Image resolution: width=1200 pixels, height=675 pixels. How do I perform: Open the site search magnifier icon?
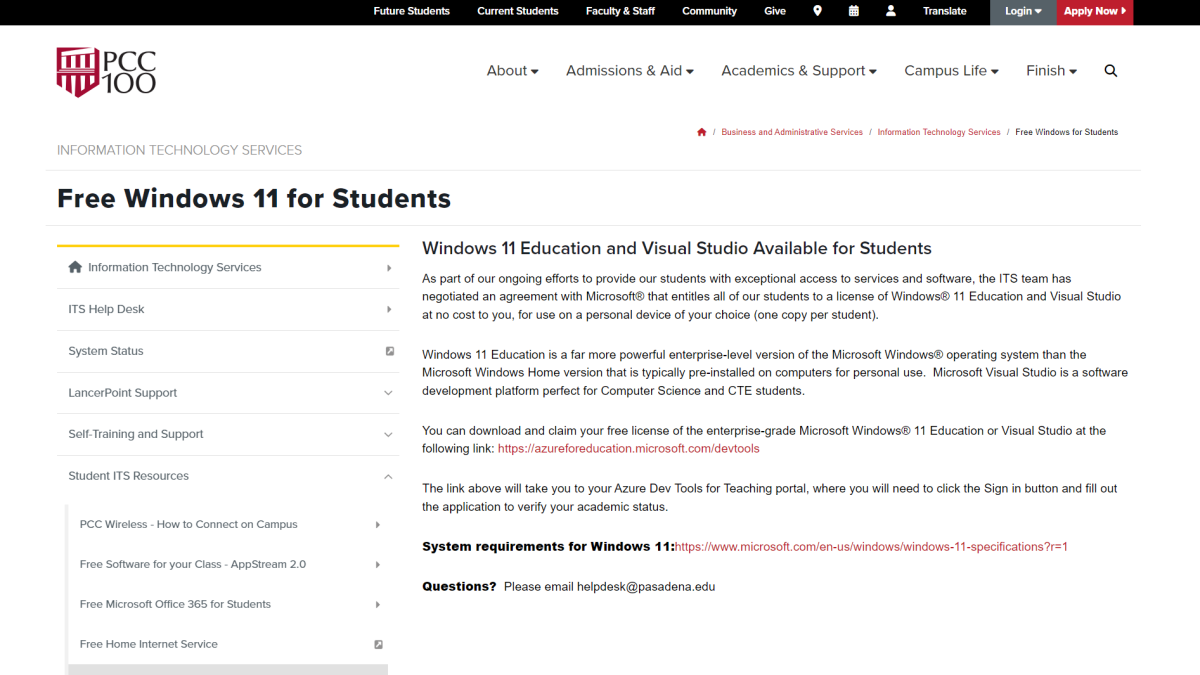1110,71
